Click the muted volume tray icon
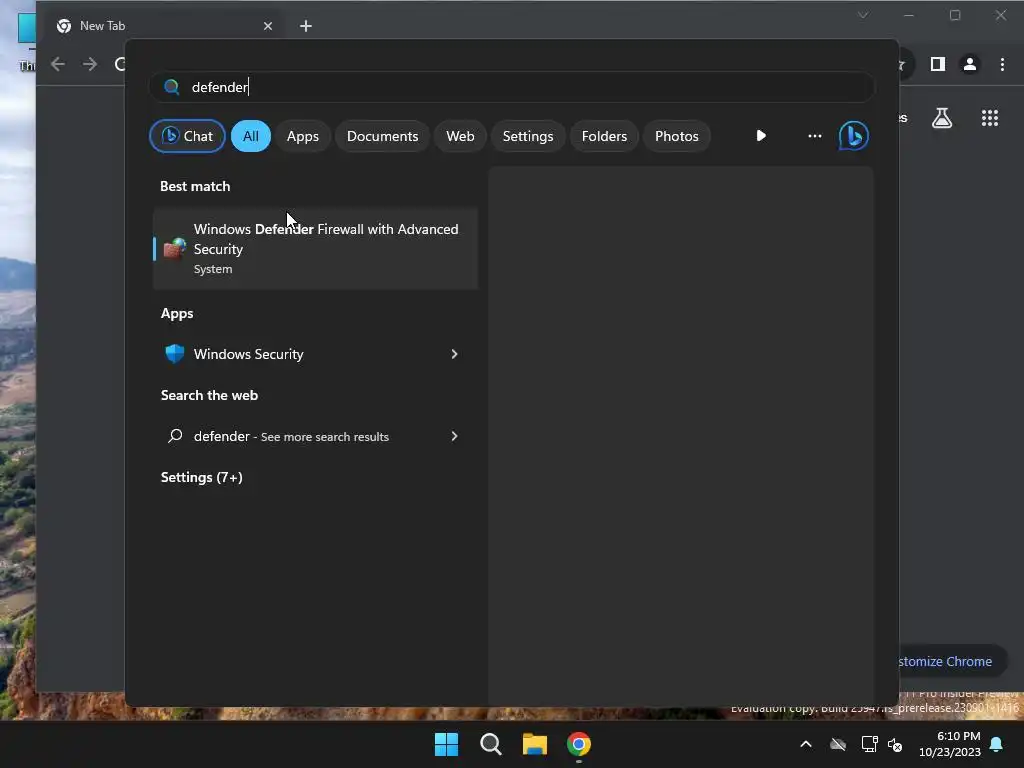1024x768 pixels. tap(895, 744)
